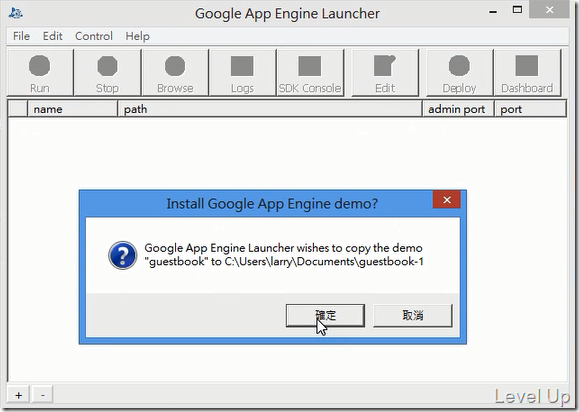Screen dimensions: 579x412
Task: Open the Dashboard toolbar icon
Action: click(x=527, y=73)
